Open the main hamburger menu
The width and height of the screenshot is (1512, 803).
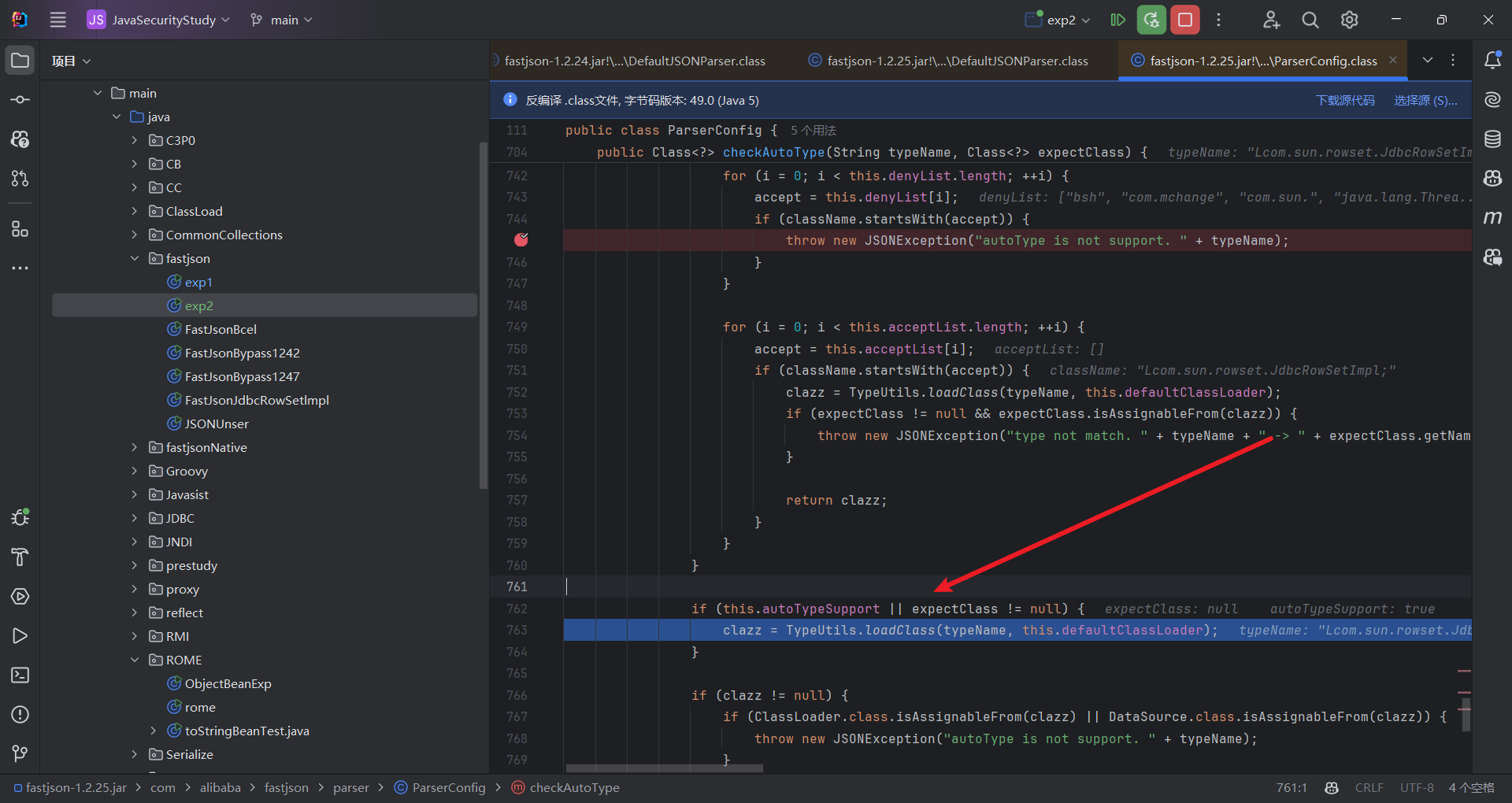(x=57, y=20)
